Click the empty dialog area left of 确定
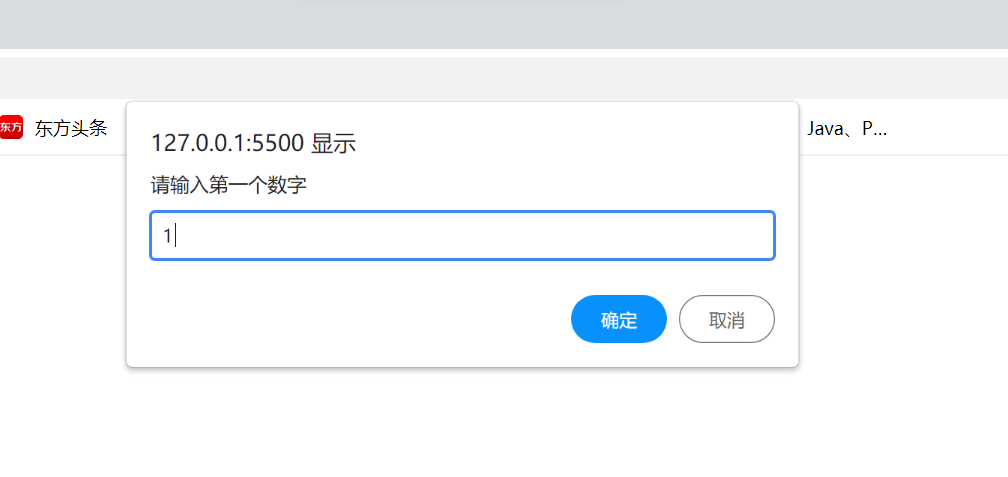The width and height of the screenshot is (1008, 477). (x=350, y=320)
